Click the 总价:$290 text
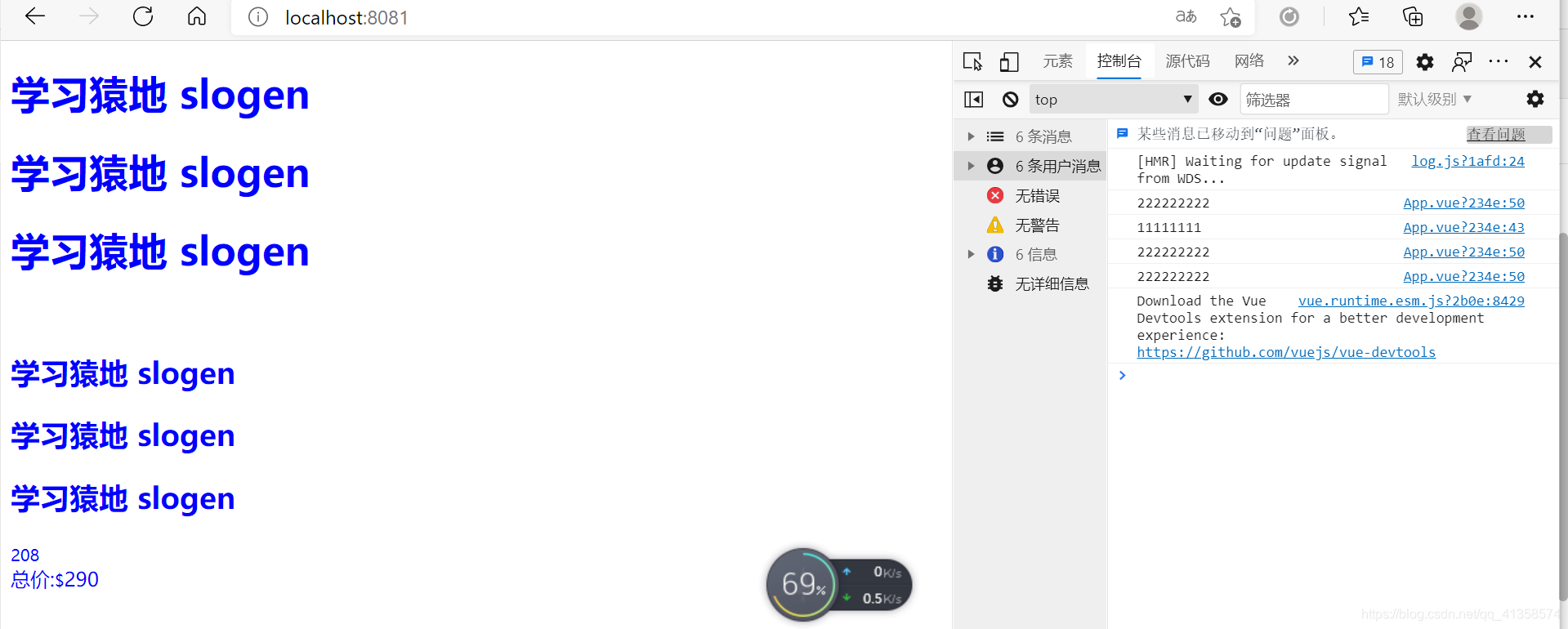The width and height of the screenshot is (1568, 629). (55, 579)
